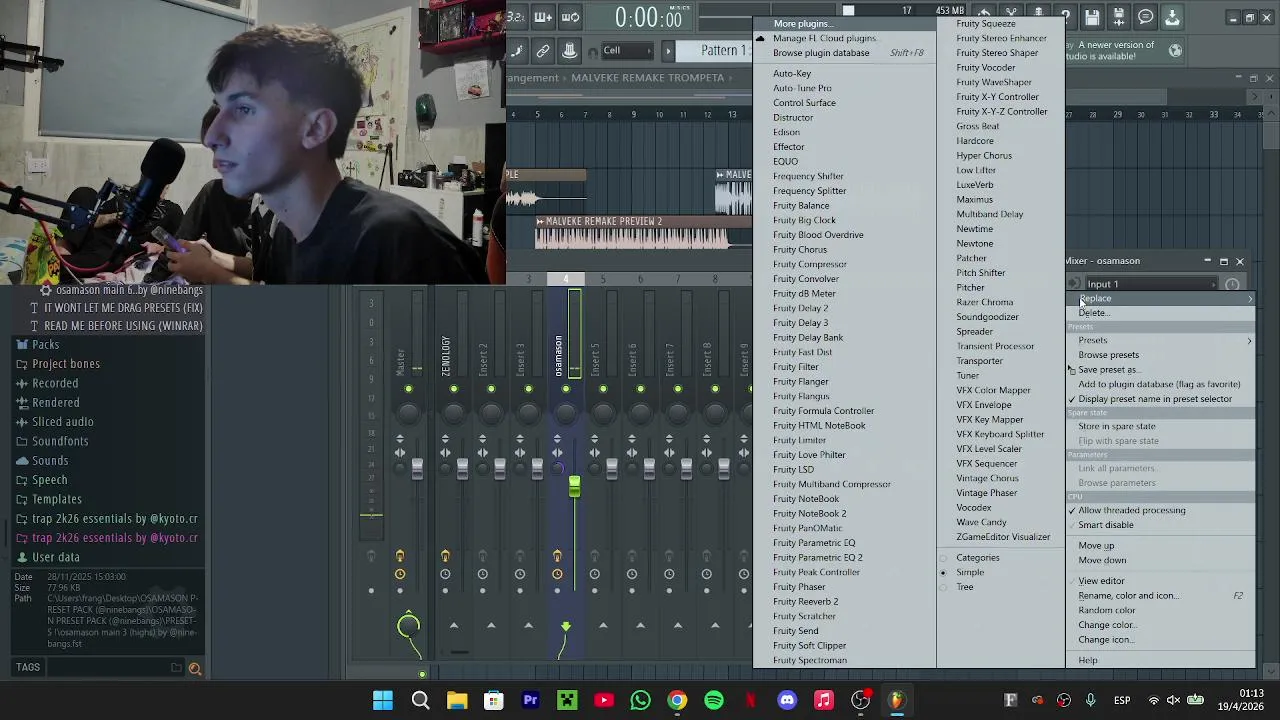Click the loop recording icon
Screen dimensions: 1280x720
pos(570,17)
